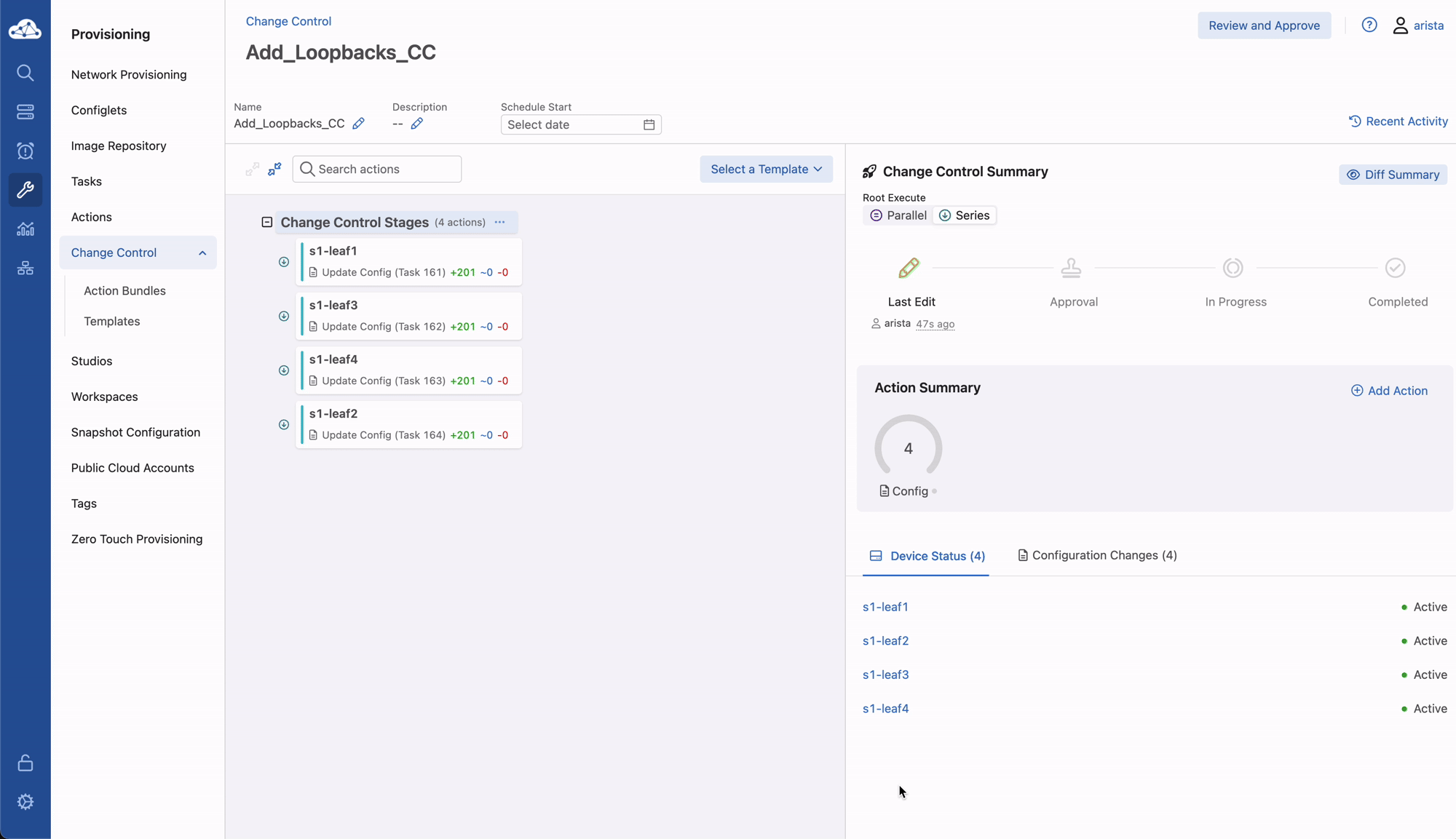Viewport: 1456px width, 839px height.
Task: Open the help question mark icon
Action: [1369, 25]
